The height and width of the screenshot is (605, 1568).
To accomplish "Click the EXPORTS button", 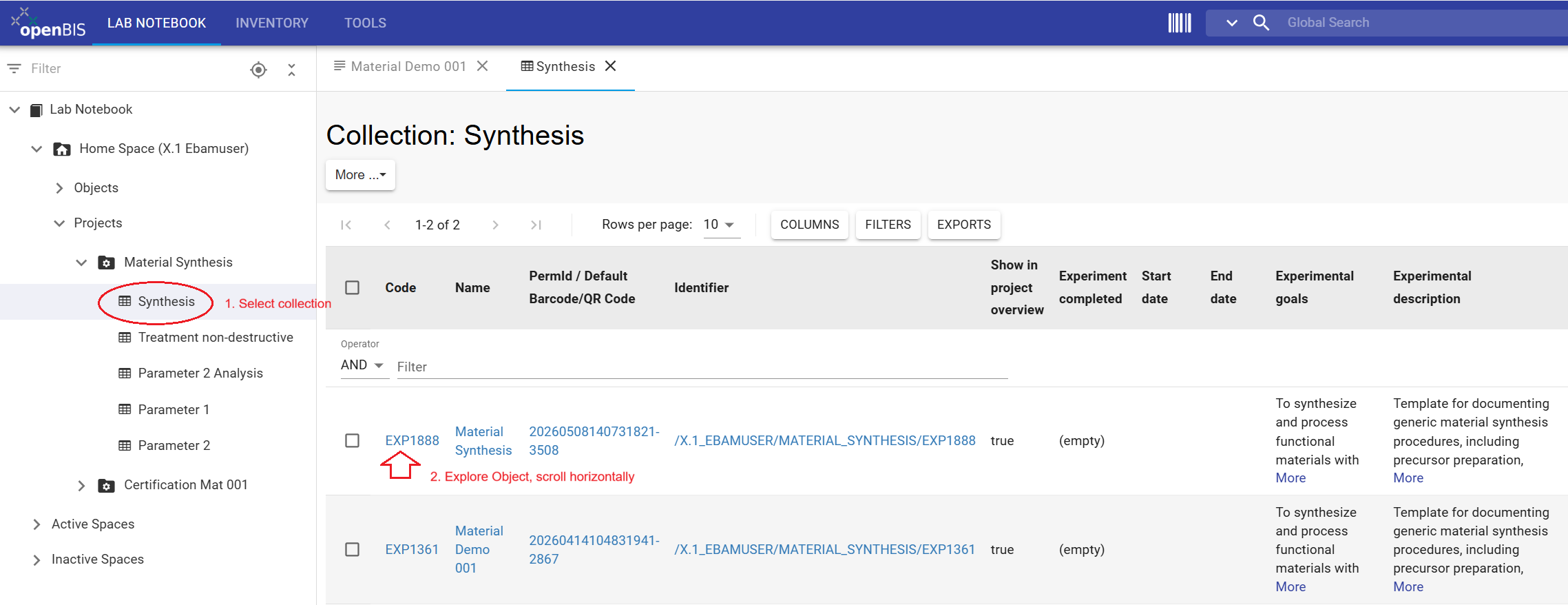I will [964, 225].
